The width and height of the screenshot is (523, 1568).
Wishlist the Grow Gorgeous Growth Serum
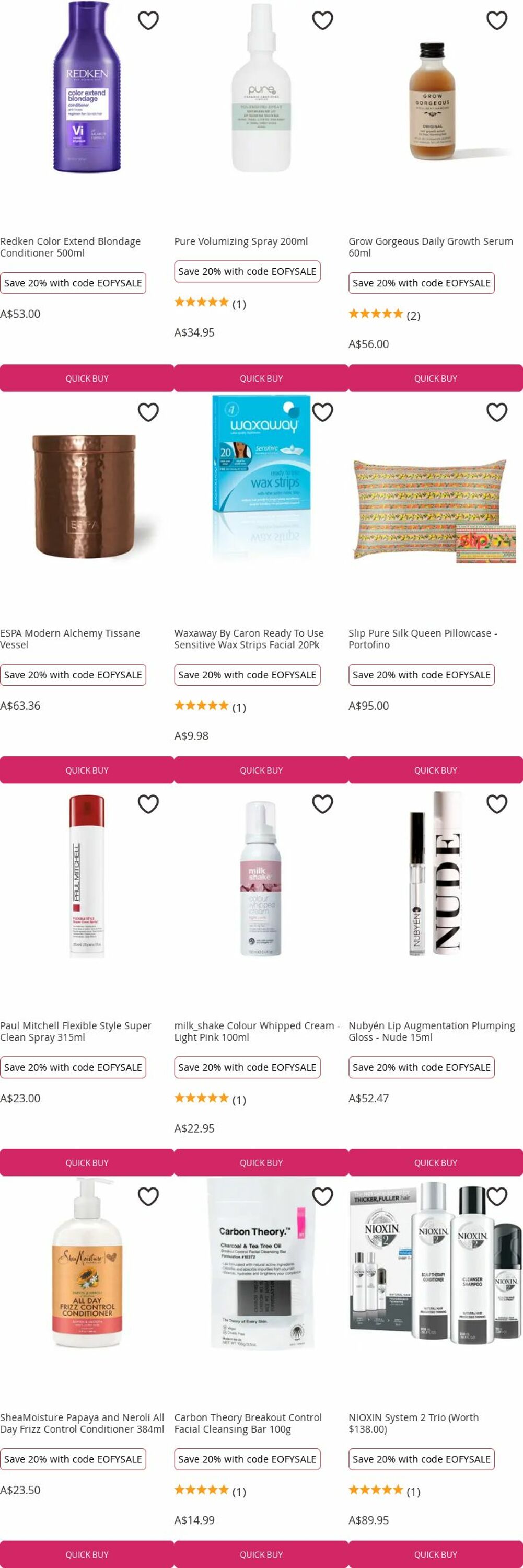click(497, 20)
